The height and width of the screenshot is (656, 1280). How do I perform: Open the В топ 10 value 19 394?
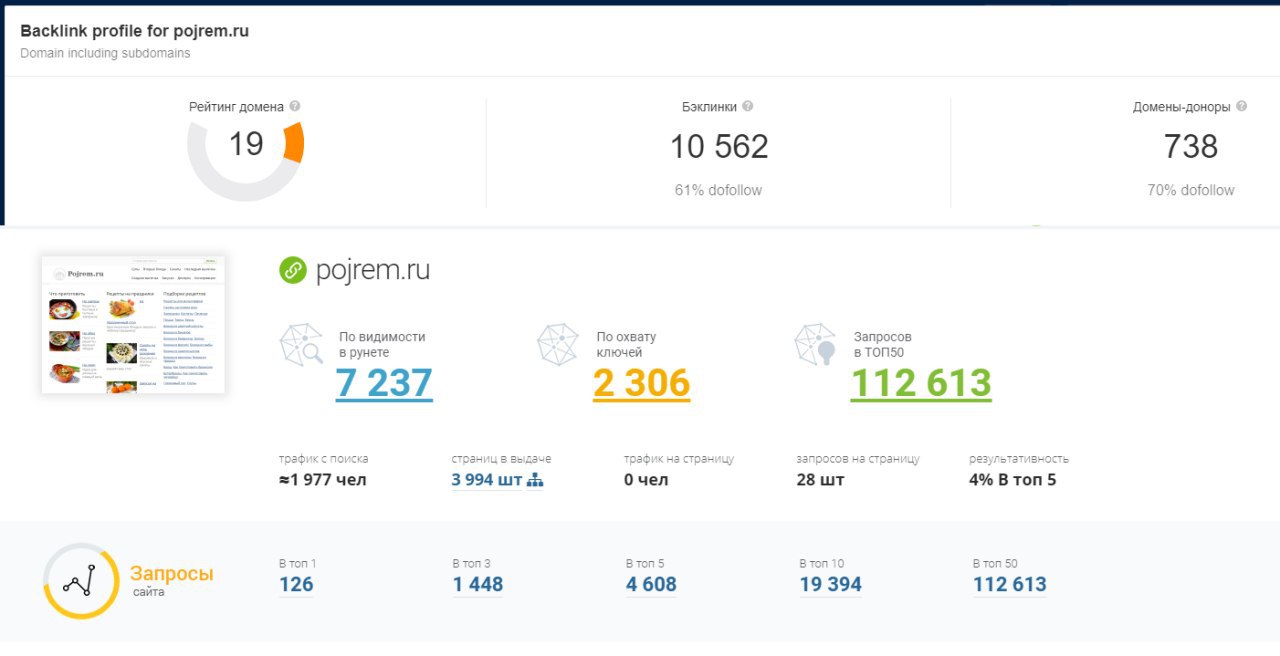click(x=831, y=585)
